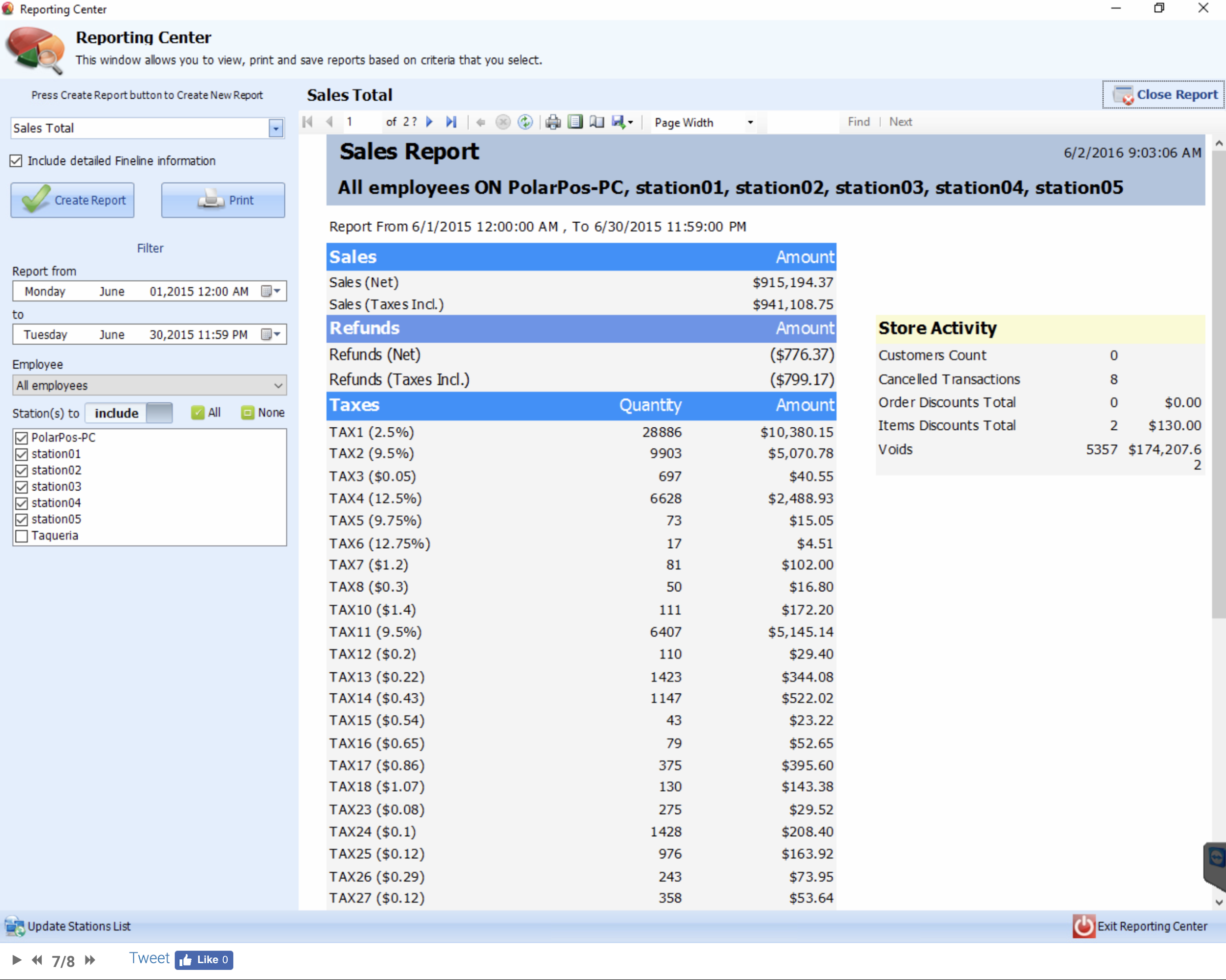The height and width of the screenshot is (980, 1226).
Task: Go to next report page
Action: point(430,121)
